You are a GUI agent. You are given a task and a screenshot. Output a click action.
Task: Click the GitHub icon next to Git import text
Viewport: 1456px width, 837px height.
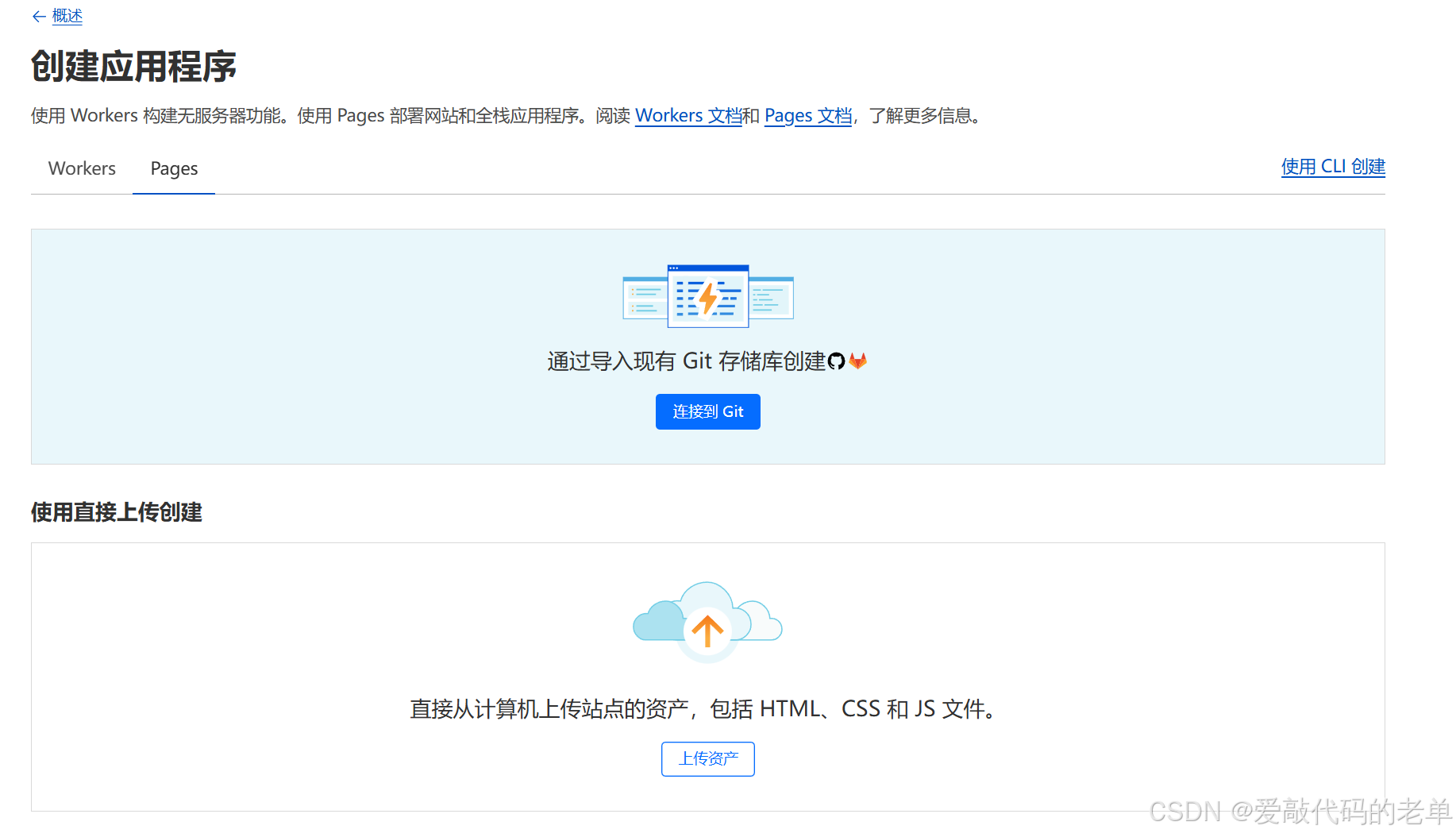pos(835,361)
